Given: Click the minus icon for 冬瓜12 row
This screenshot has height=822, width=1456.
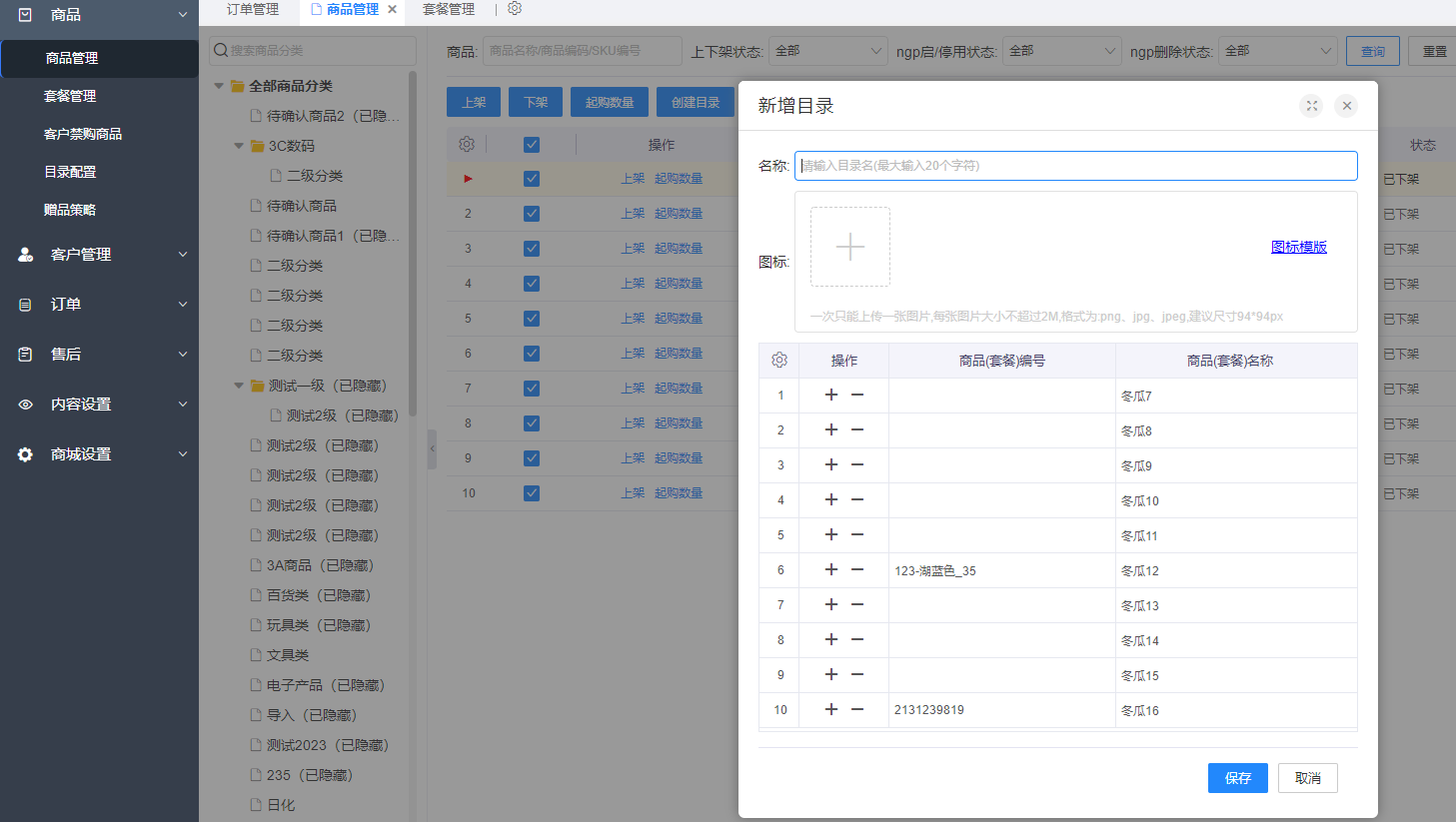Looking at the screenshot, I should pyautogui.click(x=857, y=569).
